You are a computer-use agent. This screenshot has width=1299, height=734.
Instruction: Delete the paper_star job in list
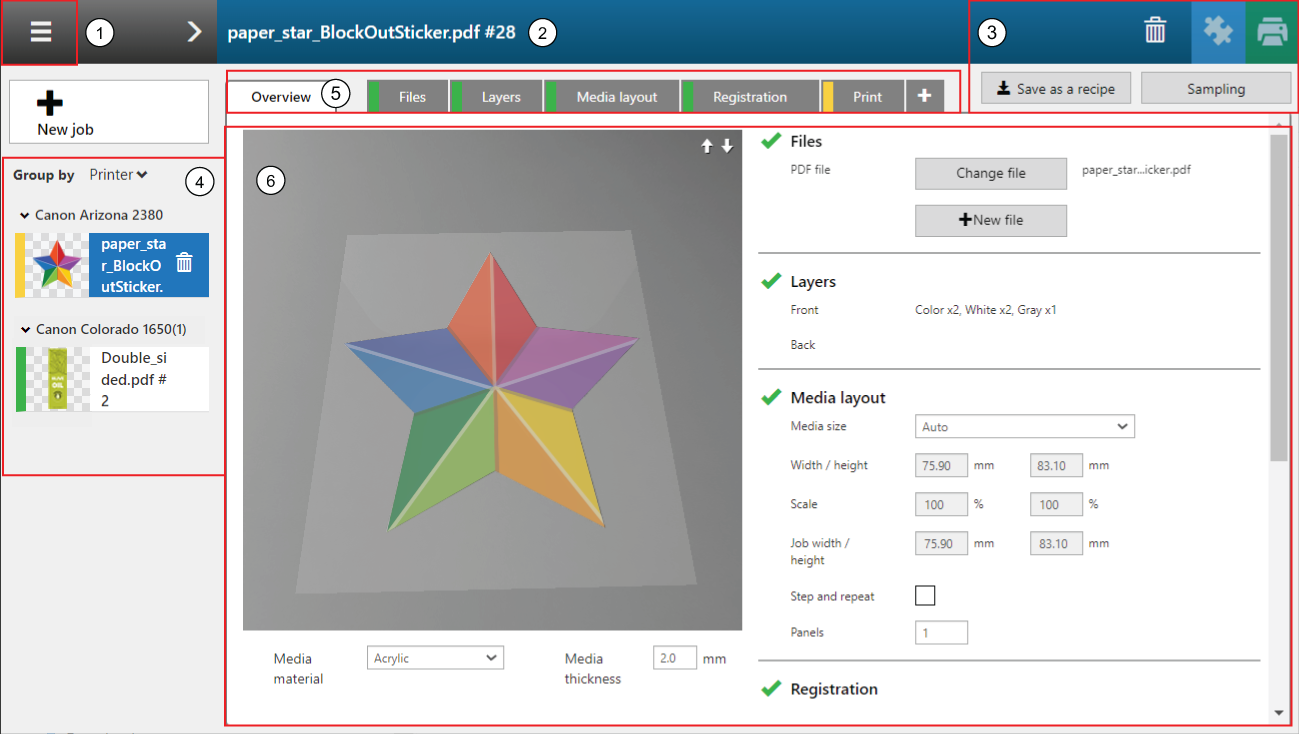[x=184, y=263]
